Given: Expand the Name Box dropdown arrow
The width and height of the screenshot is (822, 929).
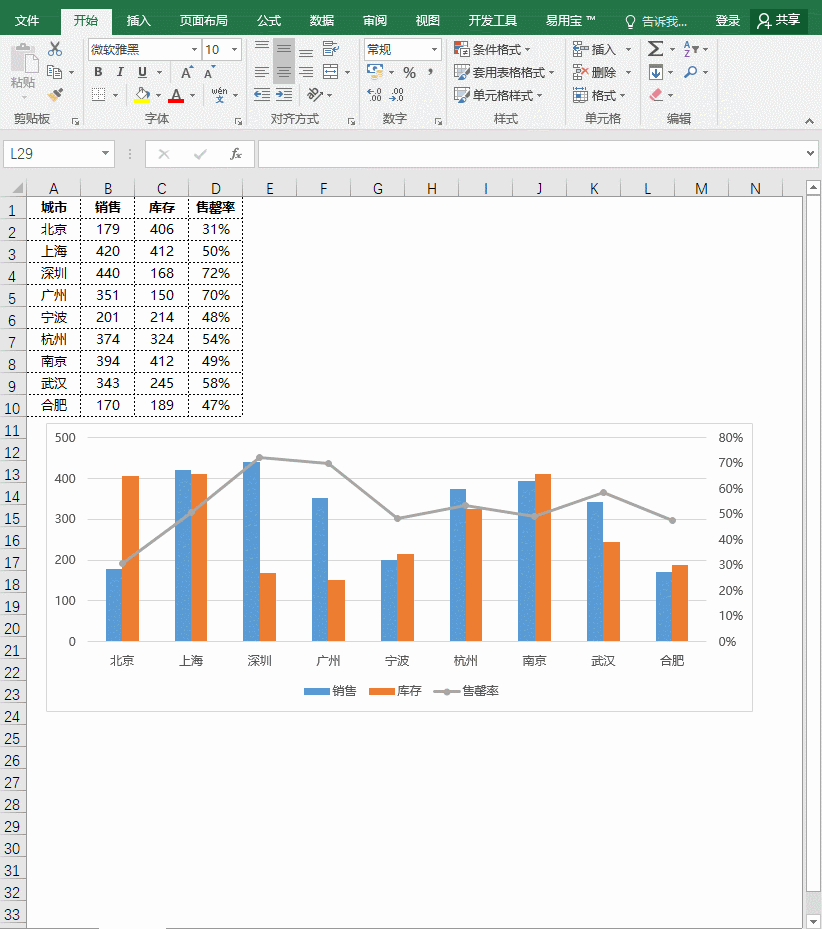Looking at the screenshot, I should pyautogui.click(x=105, y=153).
